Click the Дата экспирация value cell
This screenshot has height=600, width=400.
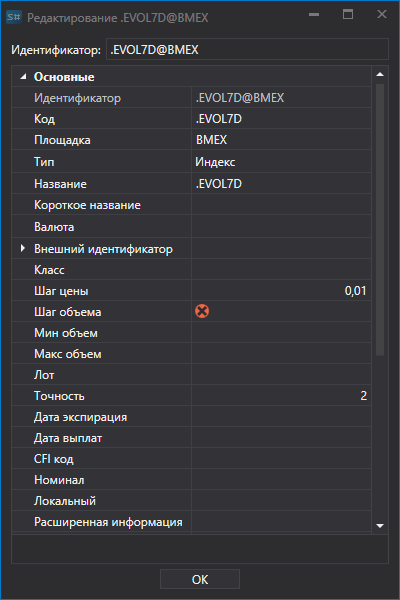(281, 417)
